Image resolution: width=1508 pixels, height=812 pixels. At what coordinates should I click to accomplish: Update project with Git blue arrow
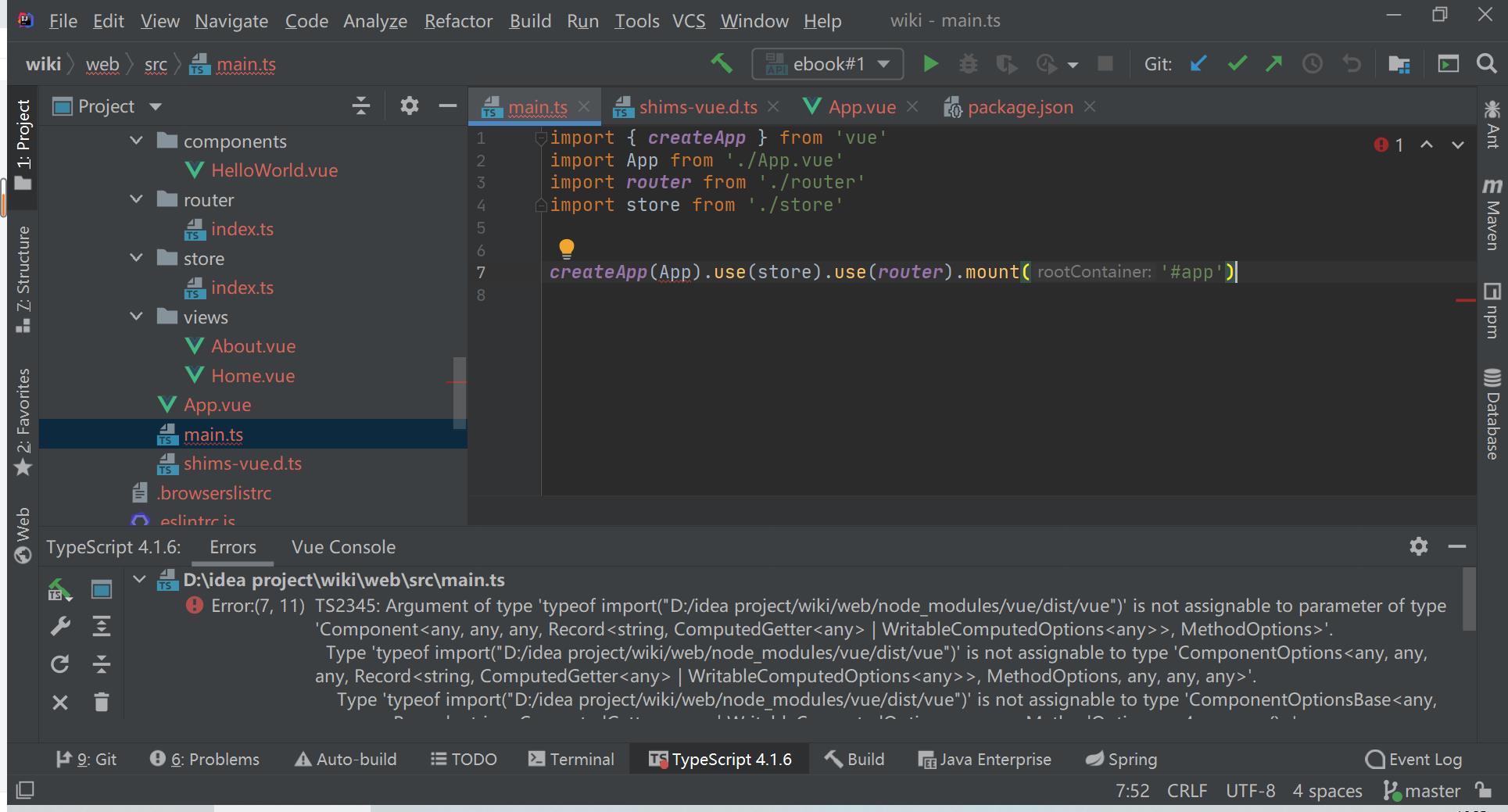pyautogui.click(x=1198, y=63)
